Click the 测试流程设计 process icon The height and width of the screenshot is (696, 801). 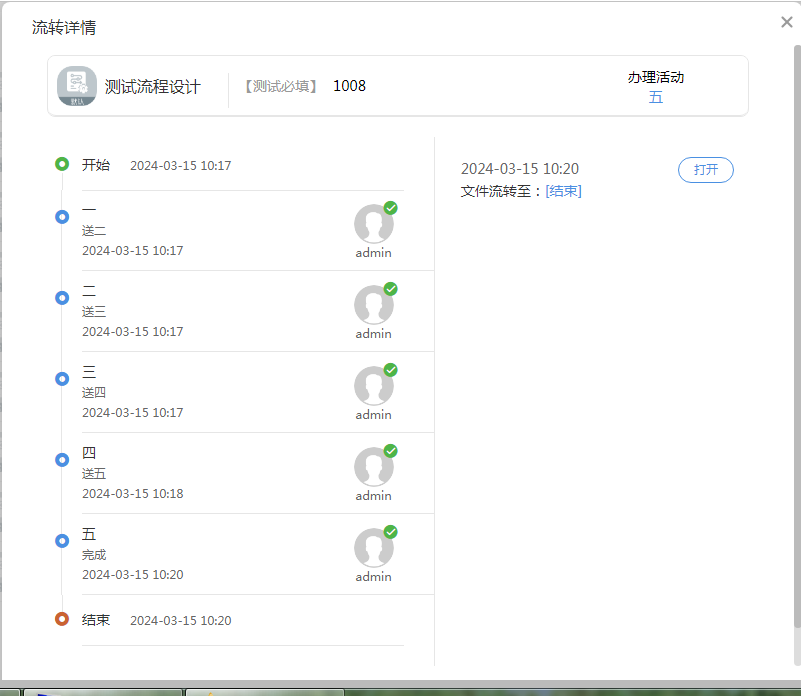[77, 86]
